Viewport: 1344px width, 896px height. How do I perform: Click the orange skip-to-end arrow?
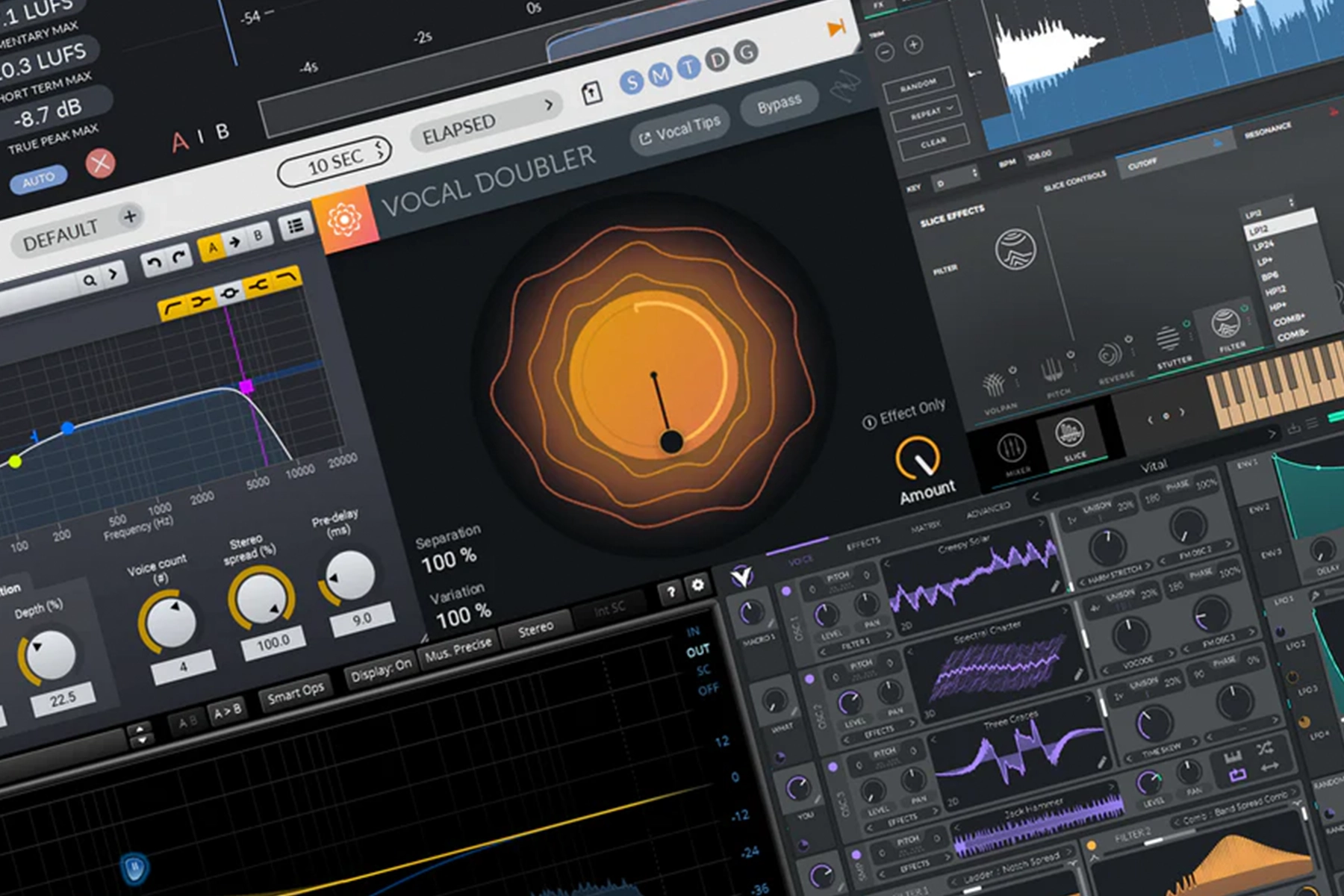(x=836, y=28)
